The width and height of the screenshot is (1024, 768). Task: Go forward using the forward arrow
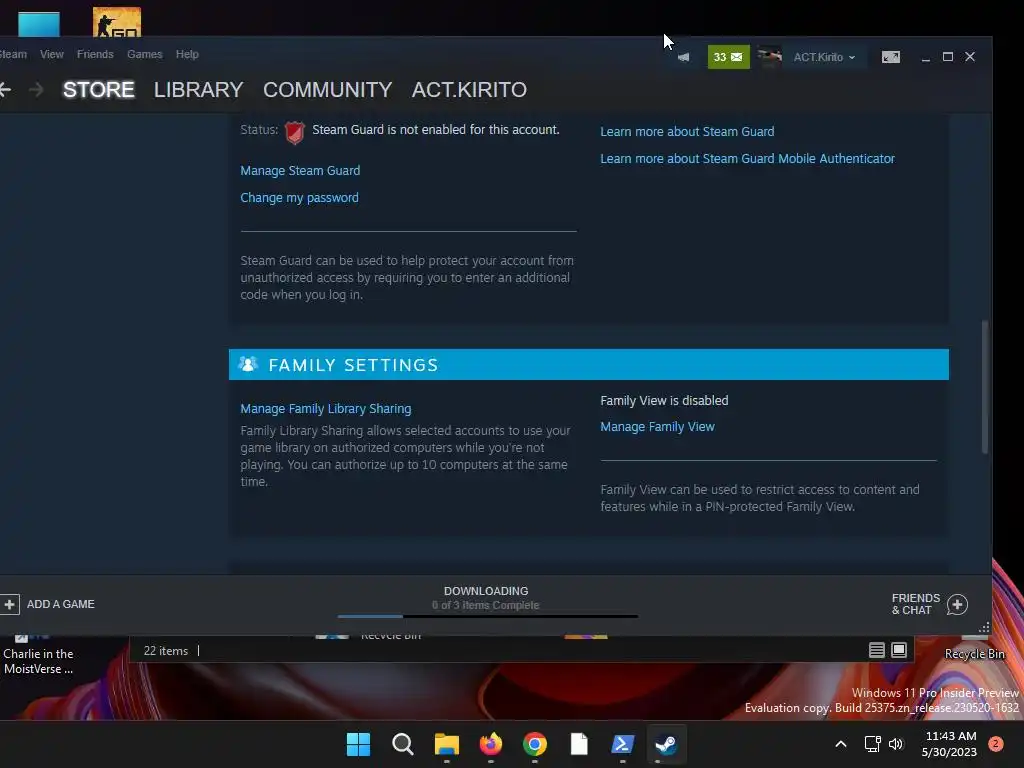(37, 89)
